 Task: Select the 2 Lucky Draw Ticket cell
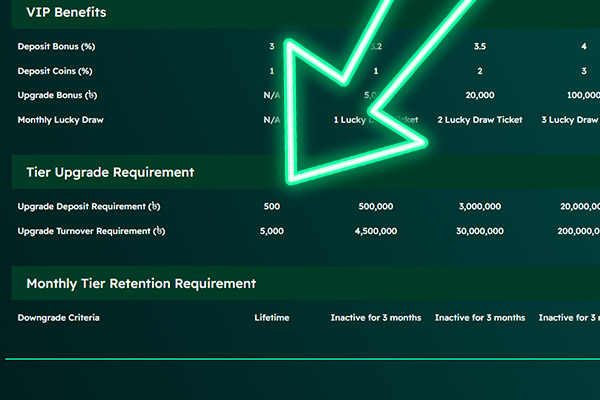480,119
